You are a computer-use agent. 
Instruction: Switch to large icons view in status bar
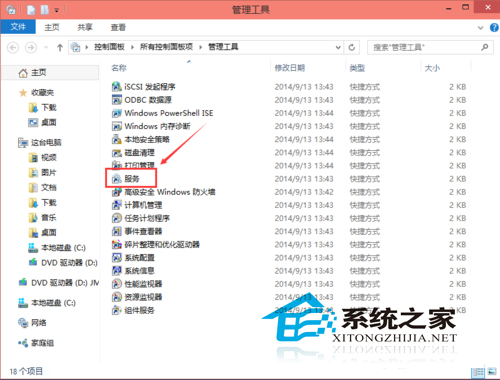point(492,371)
